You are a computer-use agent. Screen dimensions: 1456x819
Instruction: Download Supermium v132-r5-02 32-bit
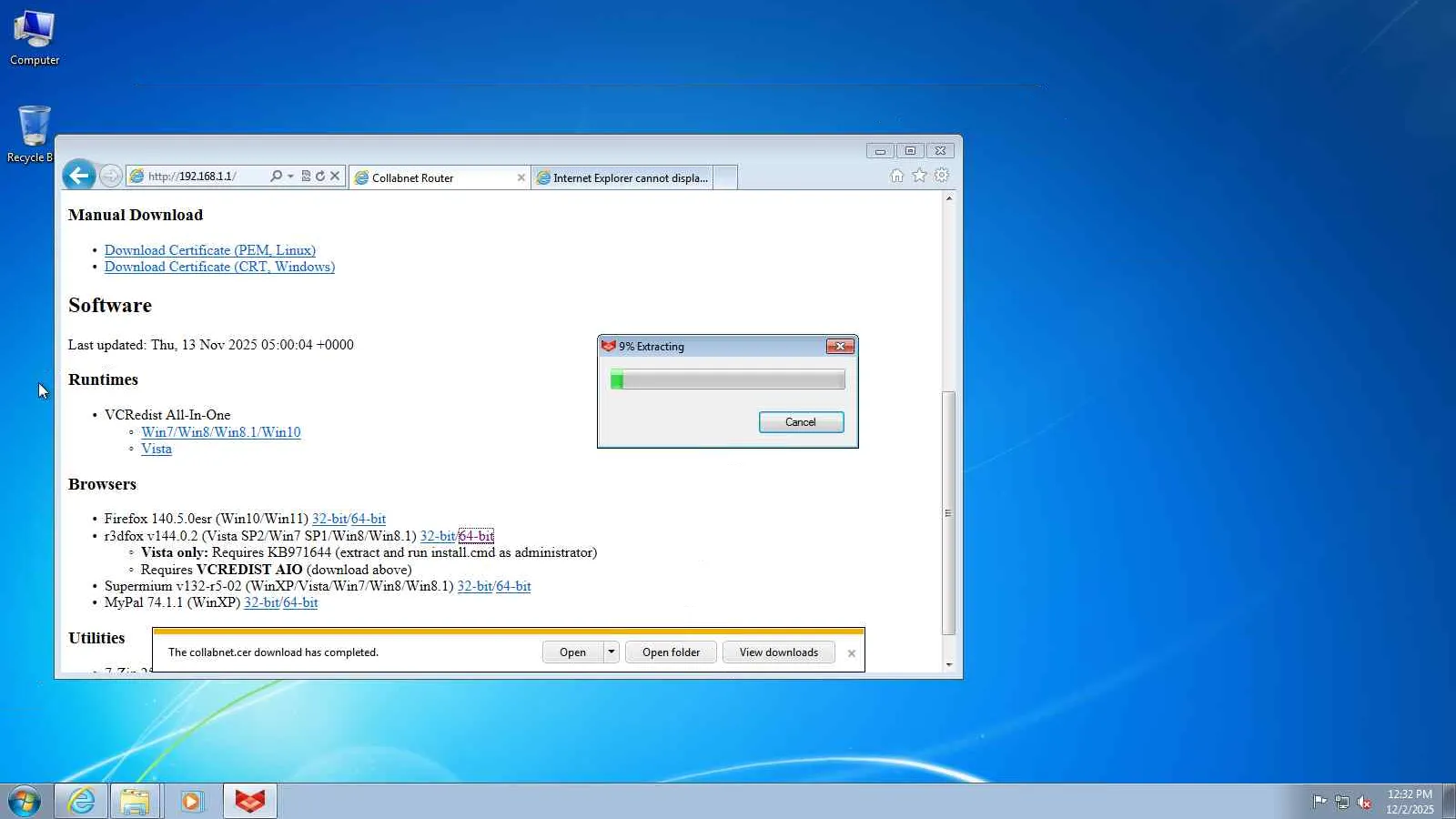[474, 586]
